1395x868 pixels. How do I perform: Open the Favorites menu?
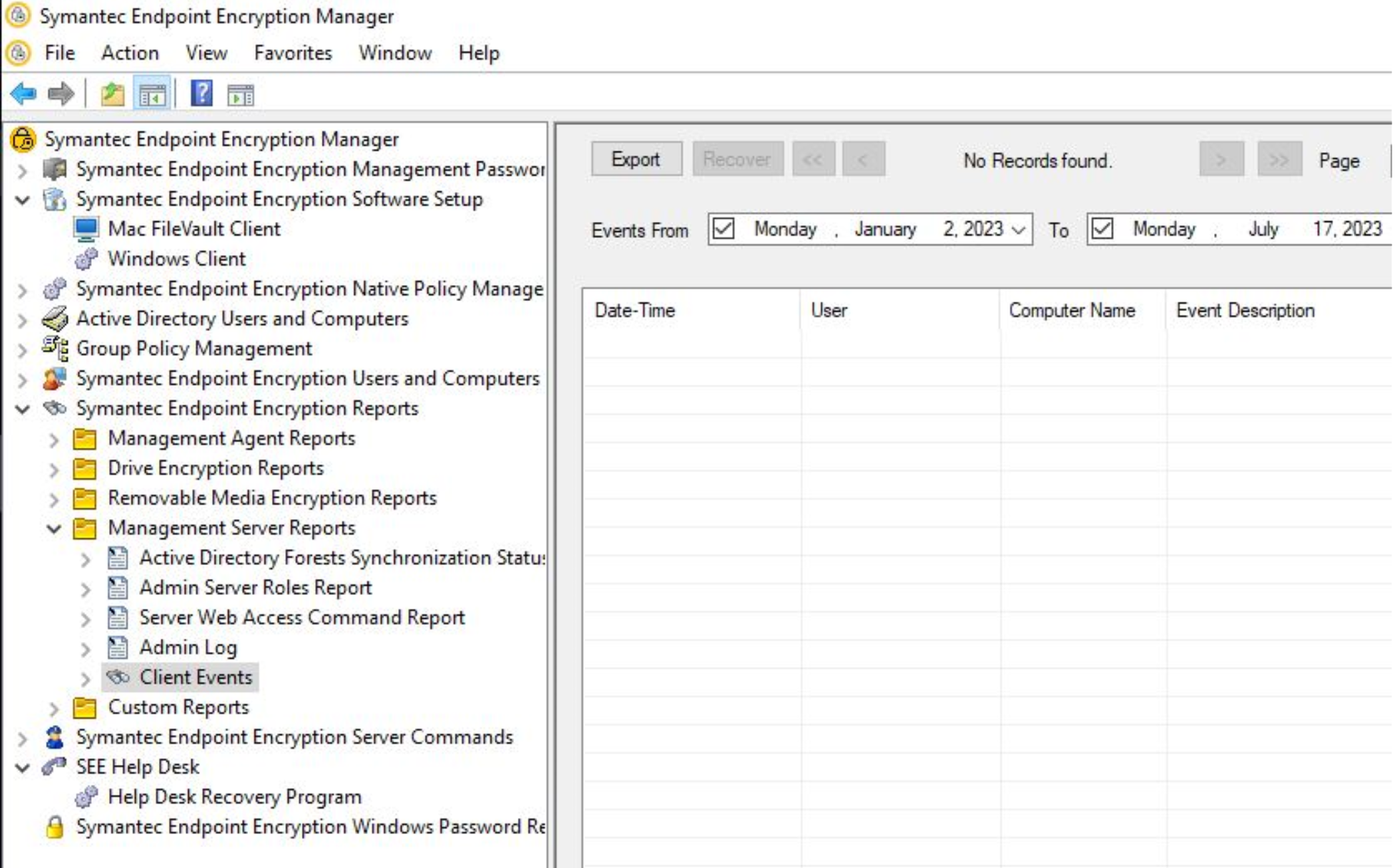(293, 53)
